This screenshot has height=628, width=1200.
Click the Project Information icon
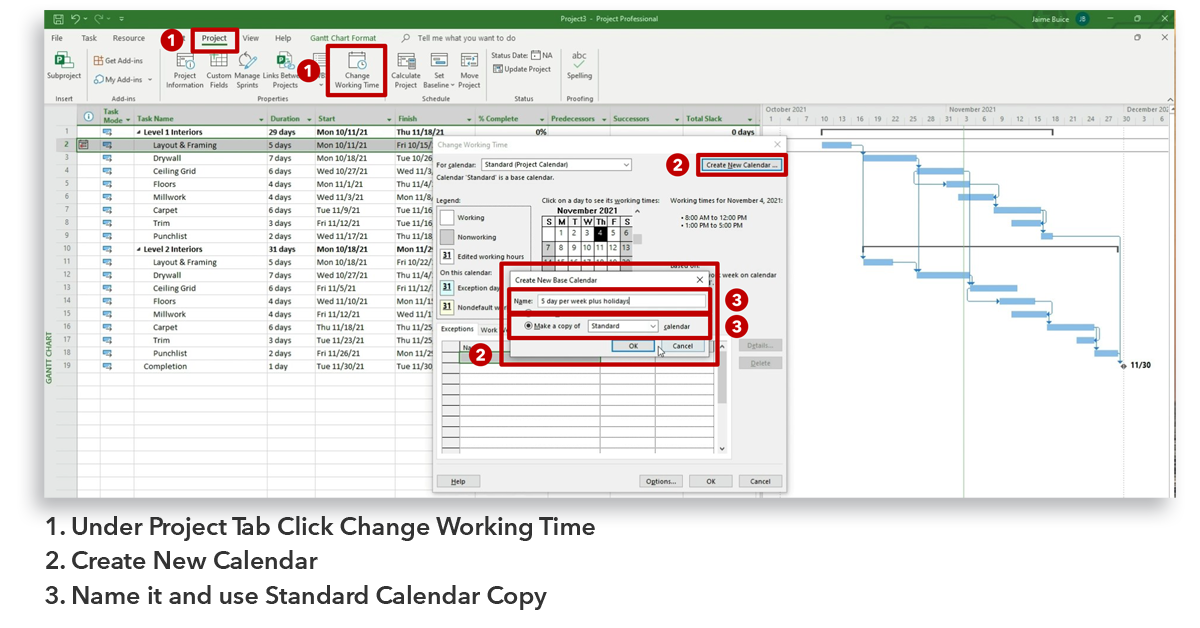[x=184, y=68]
